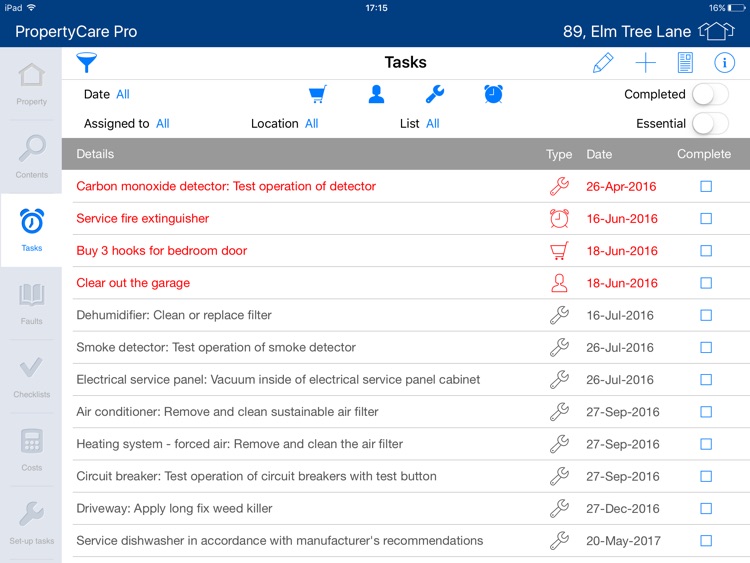The image size is (750, 563).
Task: Click cart icon on Buy 3 hooks row
Action: 559,251
